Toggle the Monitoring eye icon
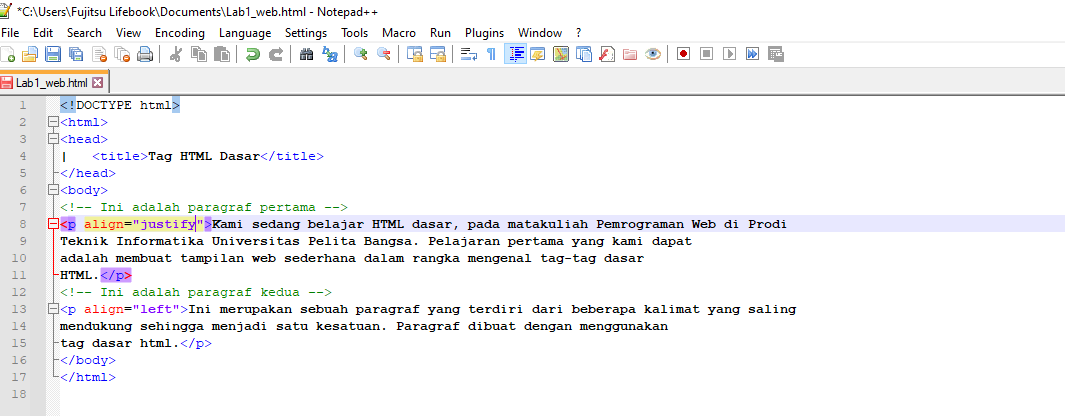The height and width of the screenshot is (416, 1065). (653, 54)
